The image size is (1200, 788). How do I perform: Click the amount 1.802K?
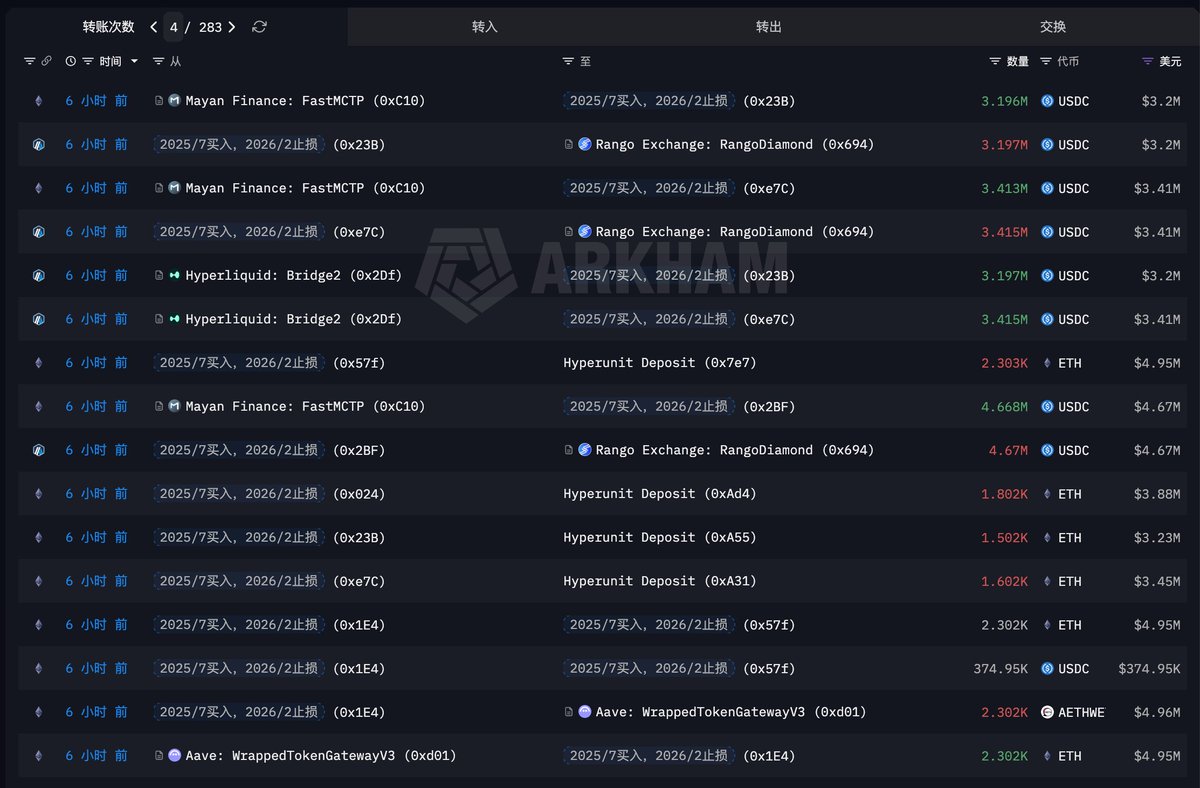[x=1004, y=494]
